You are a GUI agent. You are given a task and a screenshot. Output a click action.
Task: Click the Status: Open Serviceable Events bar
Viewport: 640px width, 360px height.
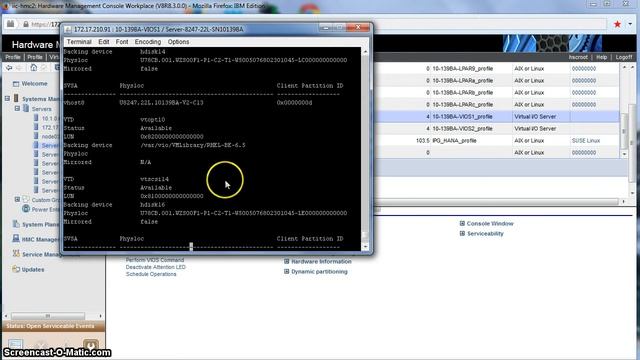(53, 326)
